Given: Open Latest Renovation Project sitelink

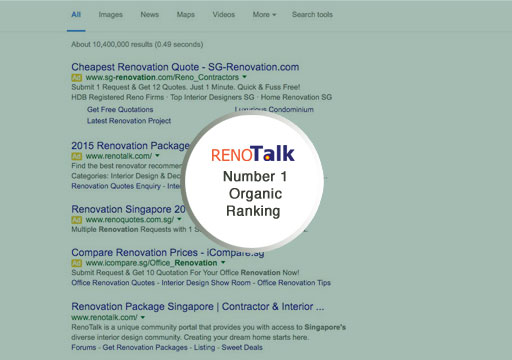Looking at the screenshot, I should click(129, 121).
